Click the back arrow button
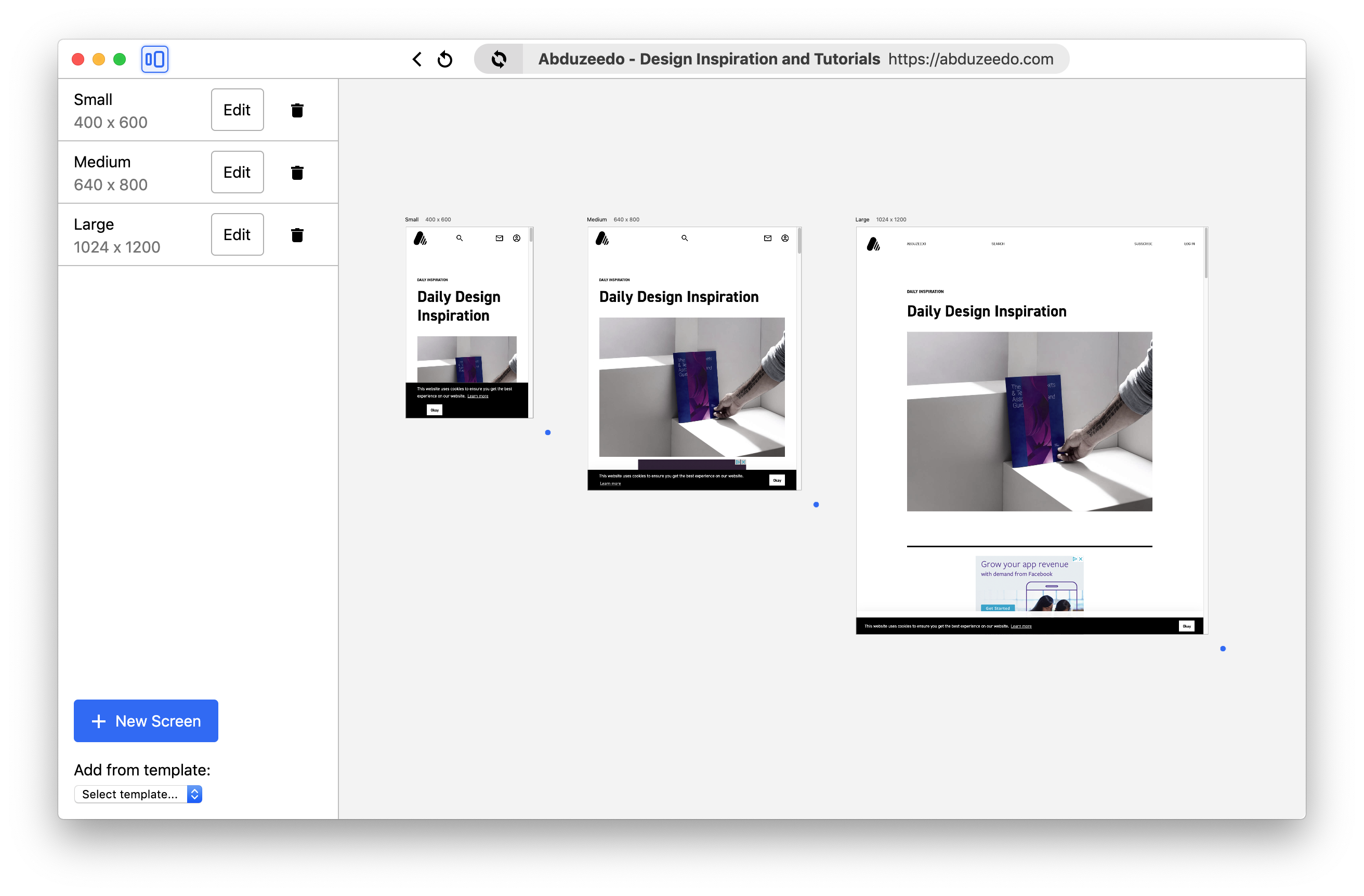 (x=417, y=59)
